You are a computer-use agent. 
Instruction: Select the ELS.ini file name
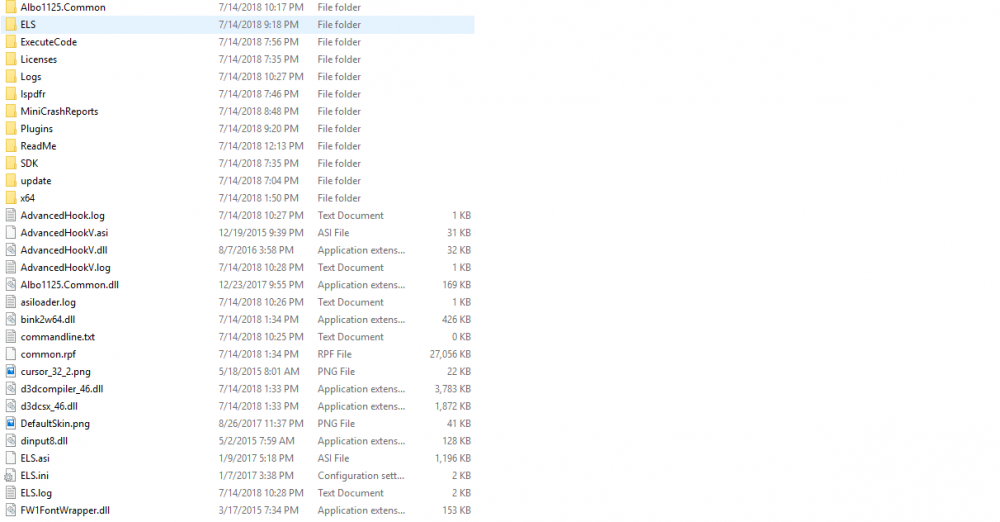(x=34, y=475)
